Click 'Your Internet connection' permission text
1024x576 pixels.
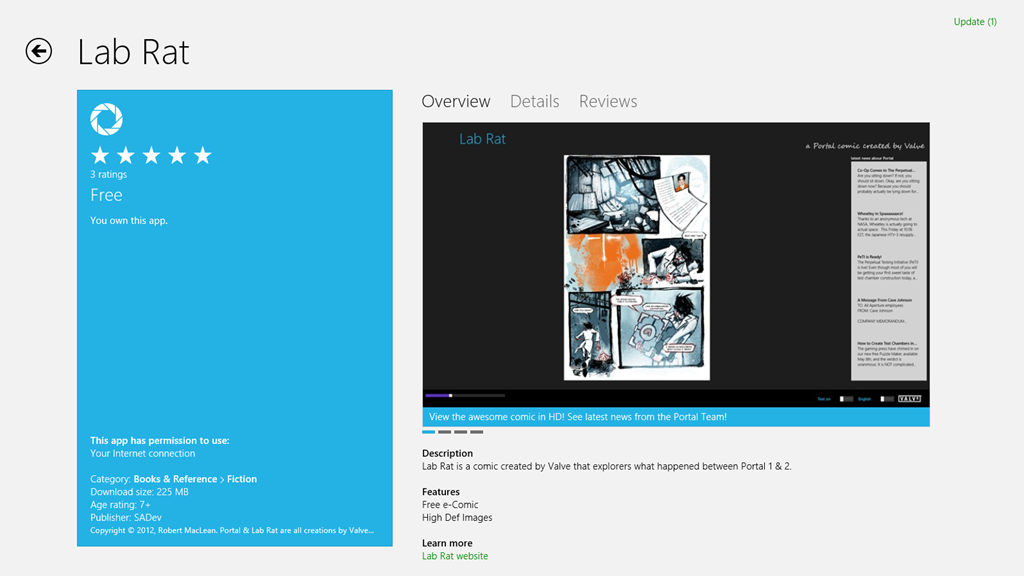142,453
